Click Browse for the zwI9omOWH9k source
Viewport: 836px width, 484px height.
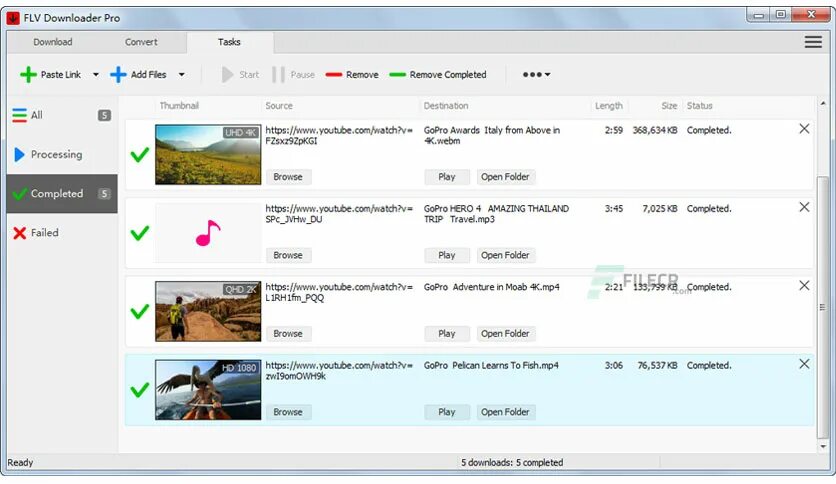coord(288,412)
